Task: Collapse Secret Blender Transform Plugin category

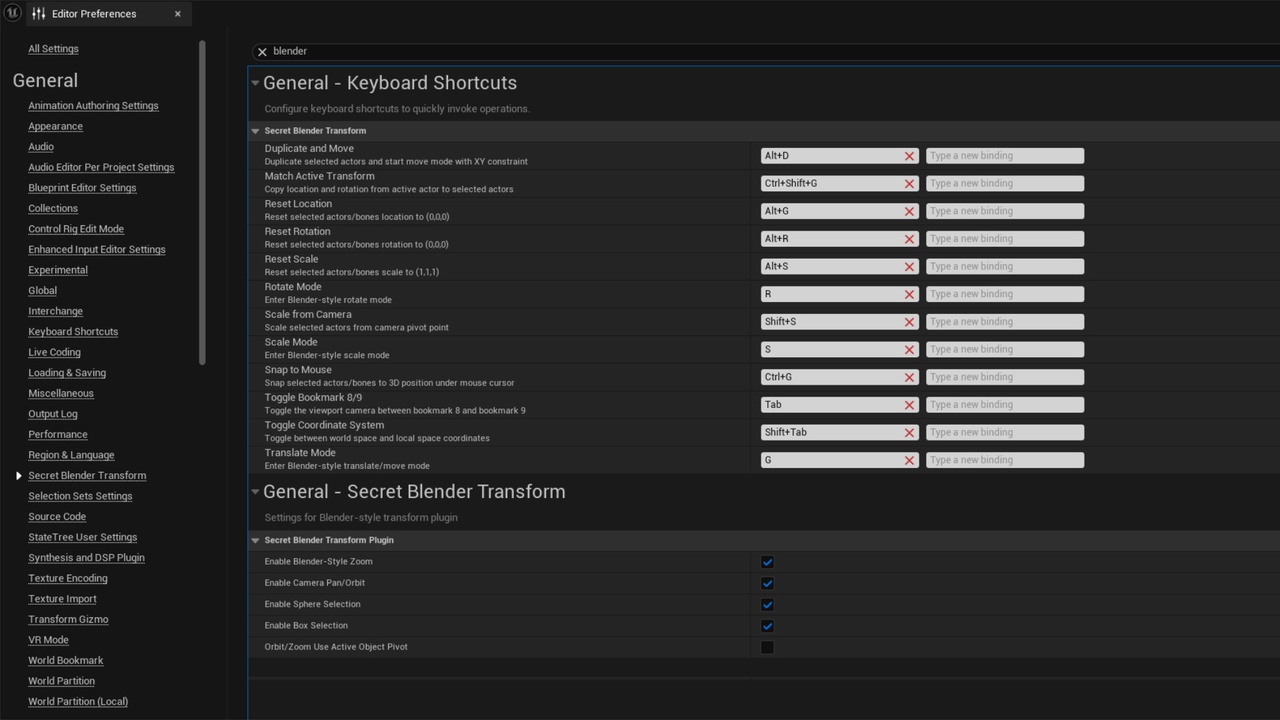Action: click(x=255, y=540)
